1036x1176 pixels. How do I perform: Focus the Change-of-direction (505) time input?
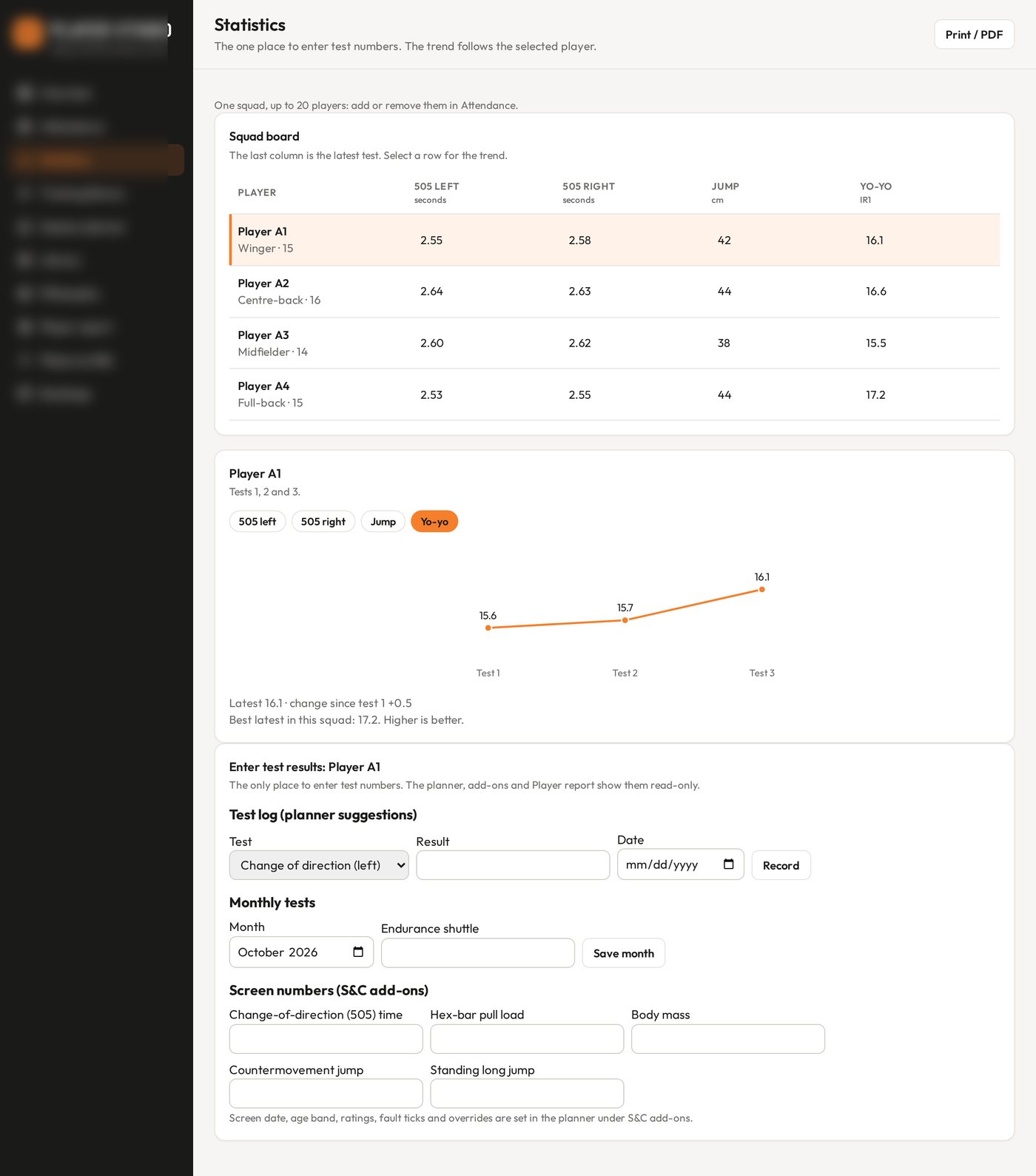(x=326, y=1039)
